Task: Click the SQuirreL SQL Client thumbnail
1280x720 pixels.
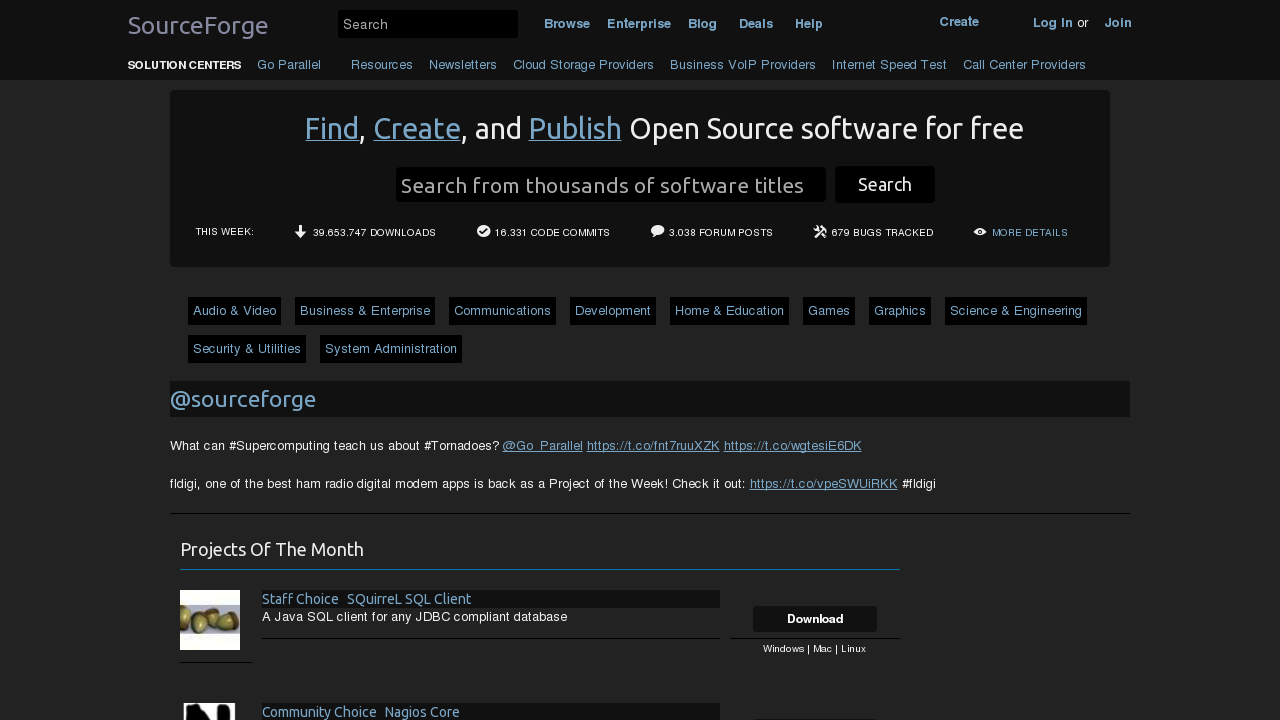Action: pyautogui.click(x=210, y=620)
